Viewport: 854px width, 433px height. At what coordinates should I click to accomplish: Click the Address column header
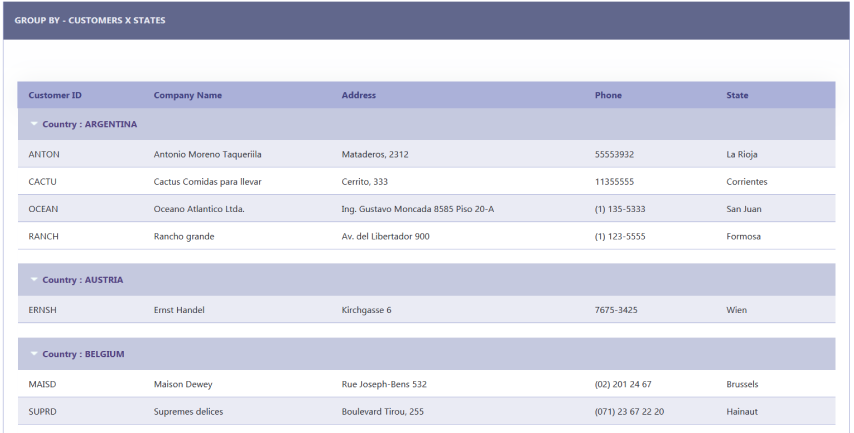[x=358, y=96]
